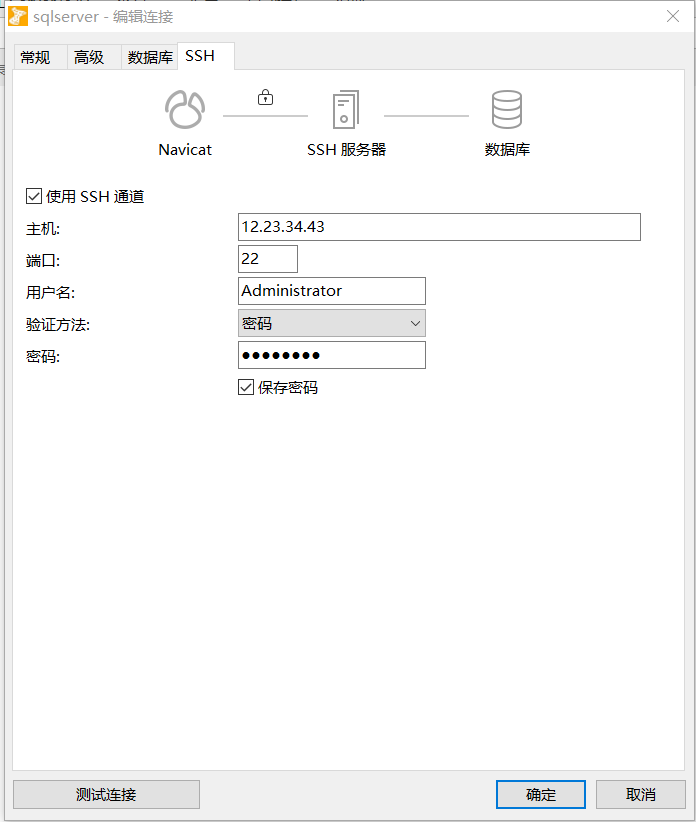The width and height of the screenshot is (696, 822).
Task: Click the Navicat logo icon in the diagram
Action: (185, 110)
